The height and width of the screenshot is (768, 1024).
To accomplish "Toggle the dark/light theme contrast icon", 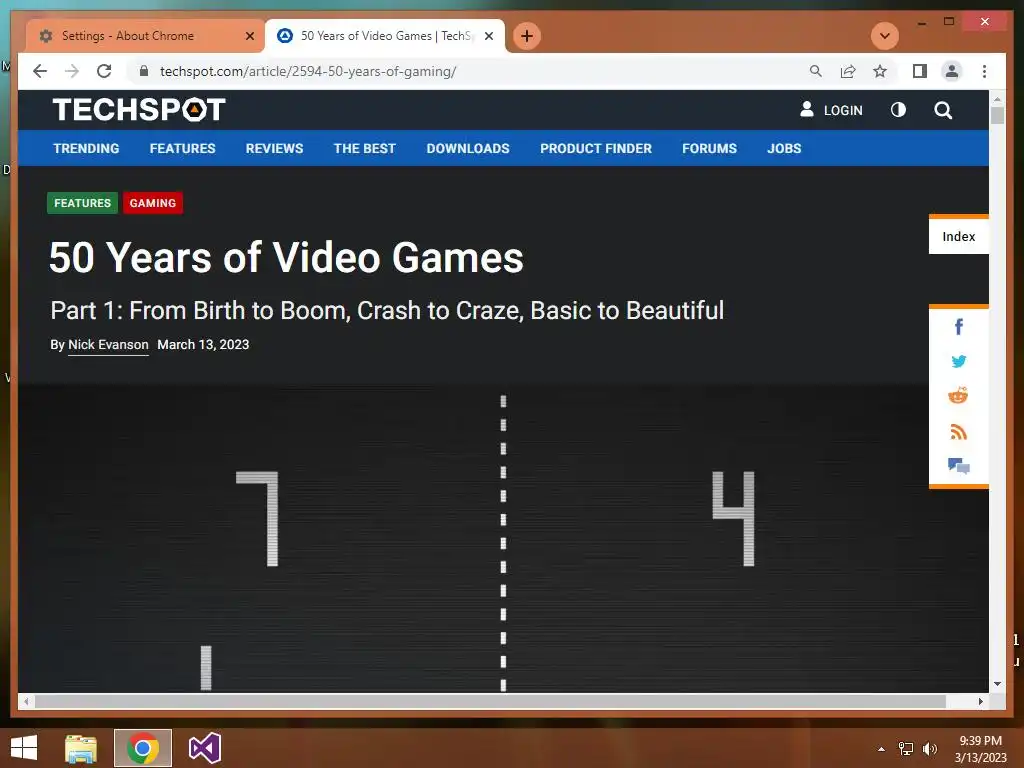I will pyautogui.click(x=899, y=110).
